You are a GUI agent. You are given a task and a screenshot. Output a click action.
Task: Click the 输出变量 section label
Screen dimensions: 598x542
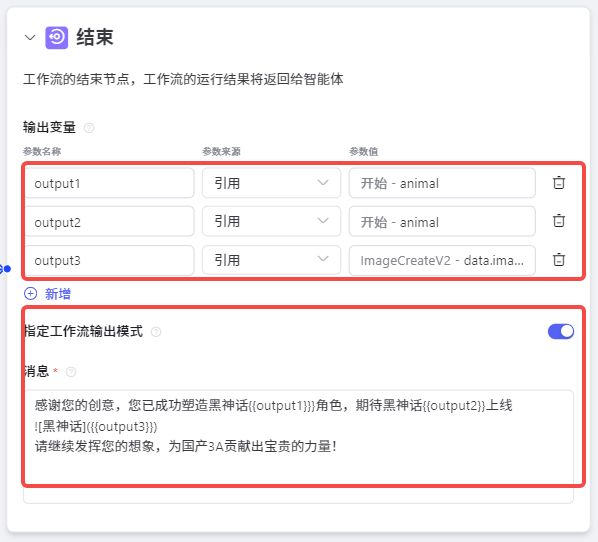(49, 127)
